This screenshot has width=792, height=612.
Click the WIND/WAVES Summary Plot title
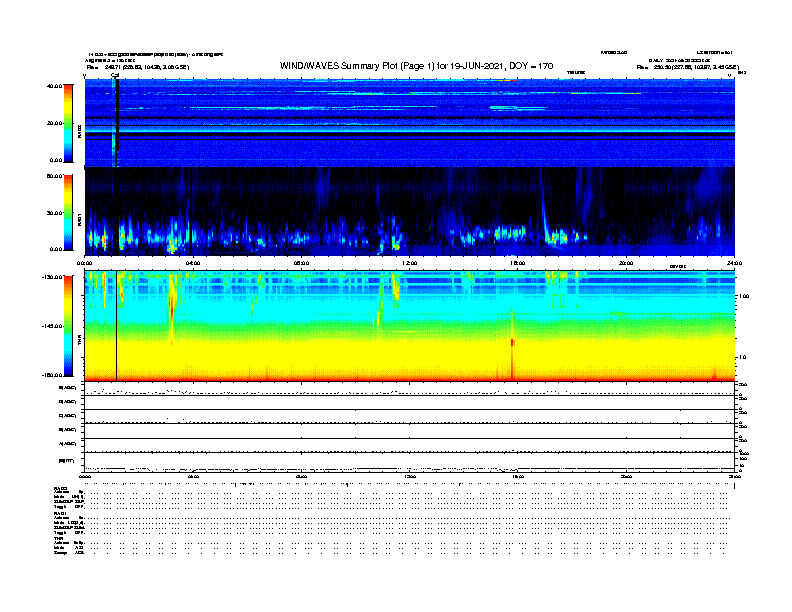(416, 66)
